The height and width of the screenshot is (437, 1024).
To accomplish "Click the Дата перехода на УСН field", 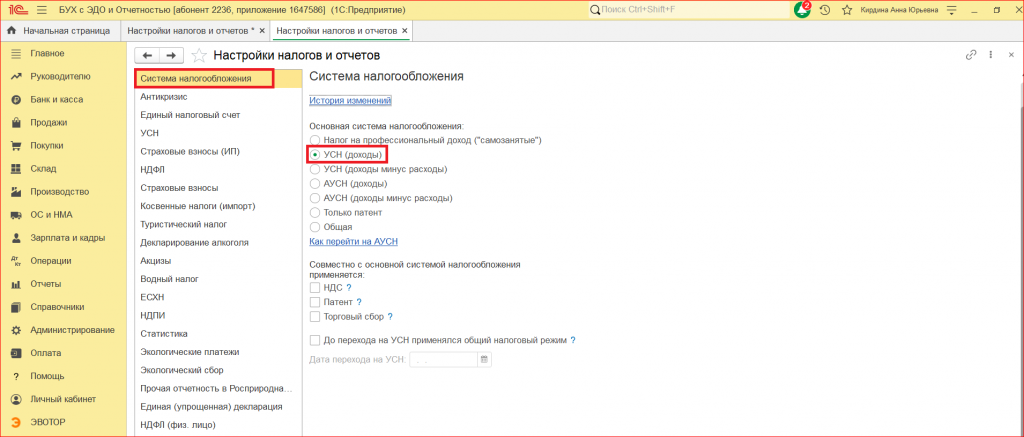I will click(x=443, y=359).
